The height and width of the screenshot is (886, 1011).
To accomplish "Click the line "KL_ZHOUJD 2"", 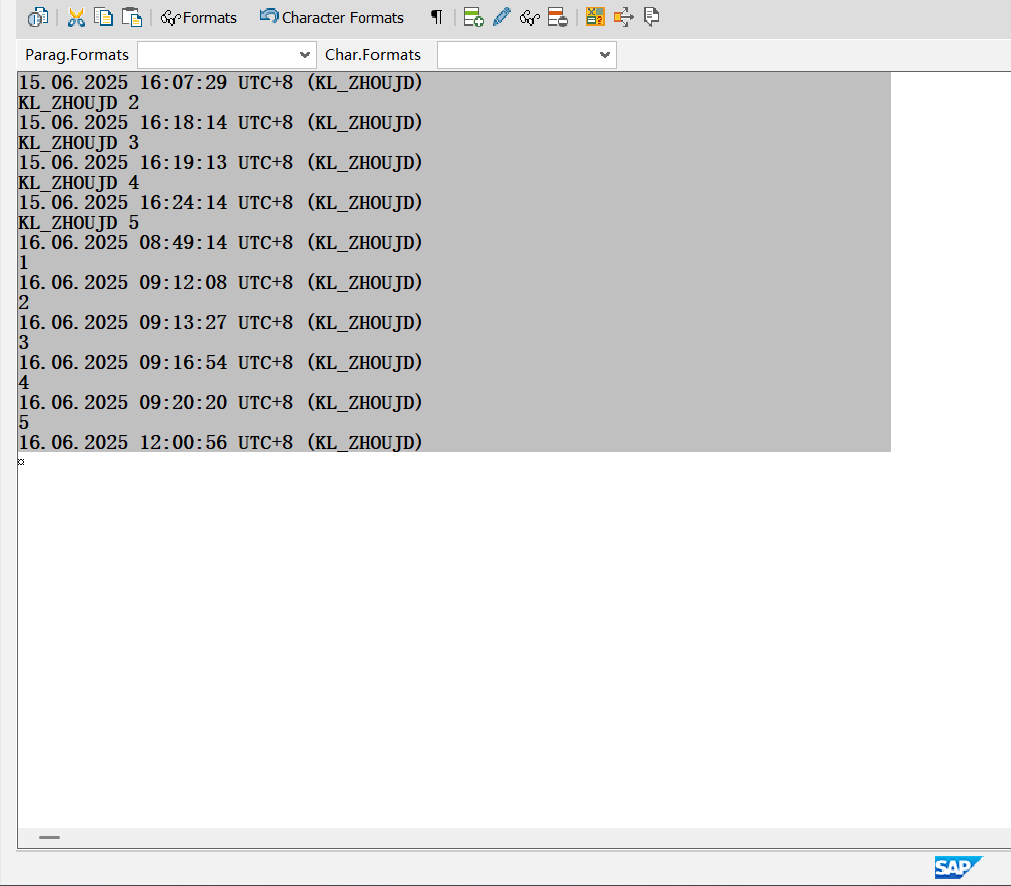I will point(79,103).
